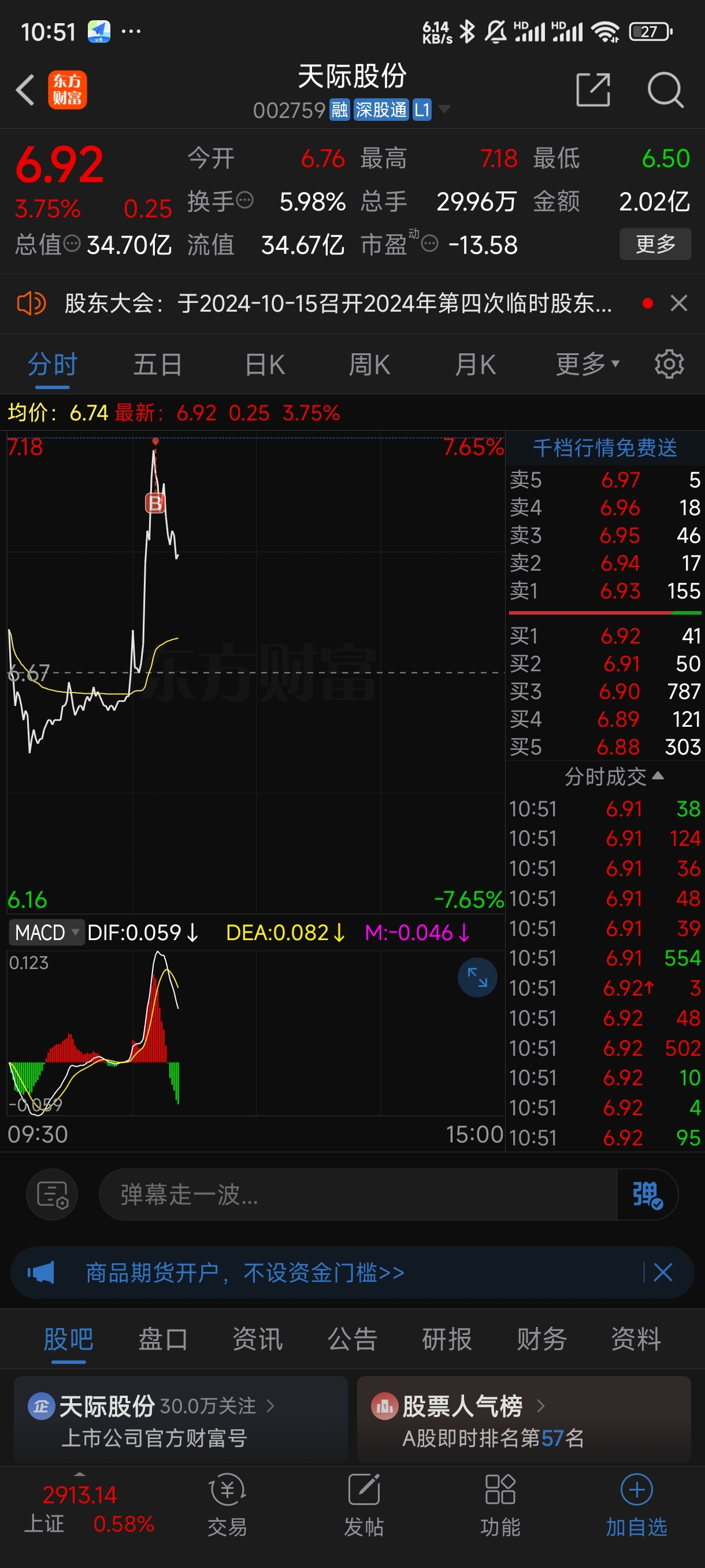This screenshot has width=705, height=1568.
Task: Open the 功能 functions icon
Action: (x=500, y=1505)
